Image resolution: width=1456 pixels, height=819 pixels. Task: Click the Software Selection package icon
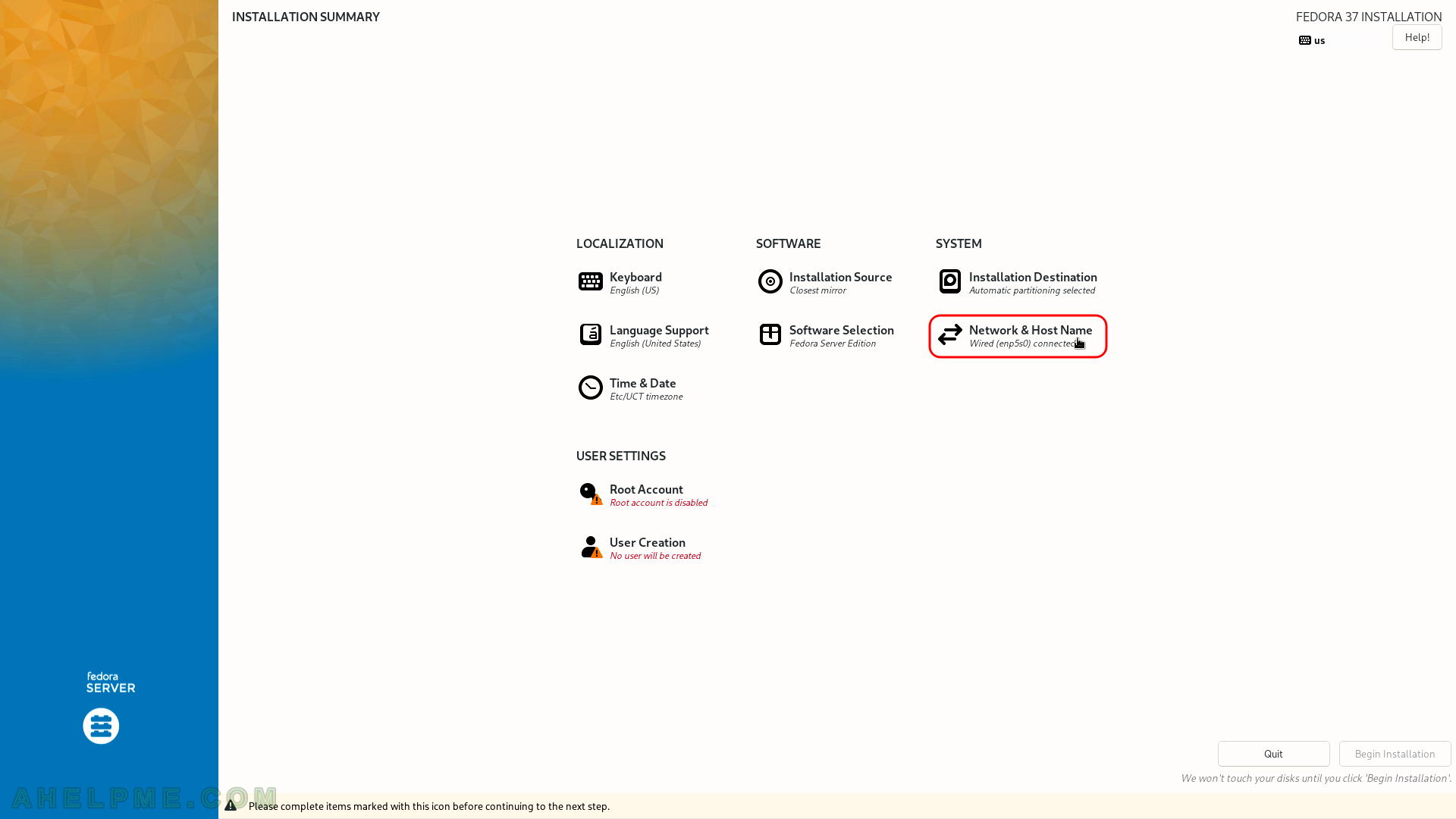770,334
